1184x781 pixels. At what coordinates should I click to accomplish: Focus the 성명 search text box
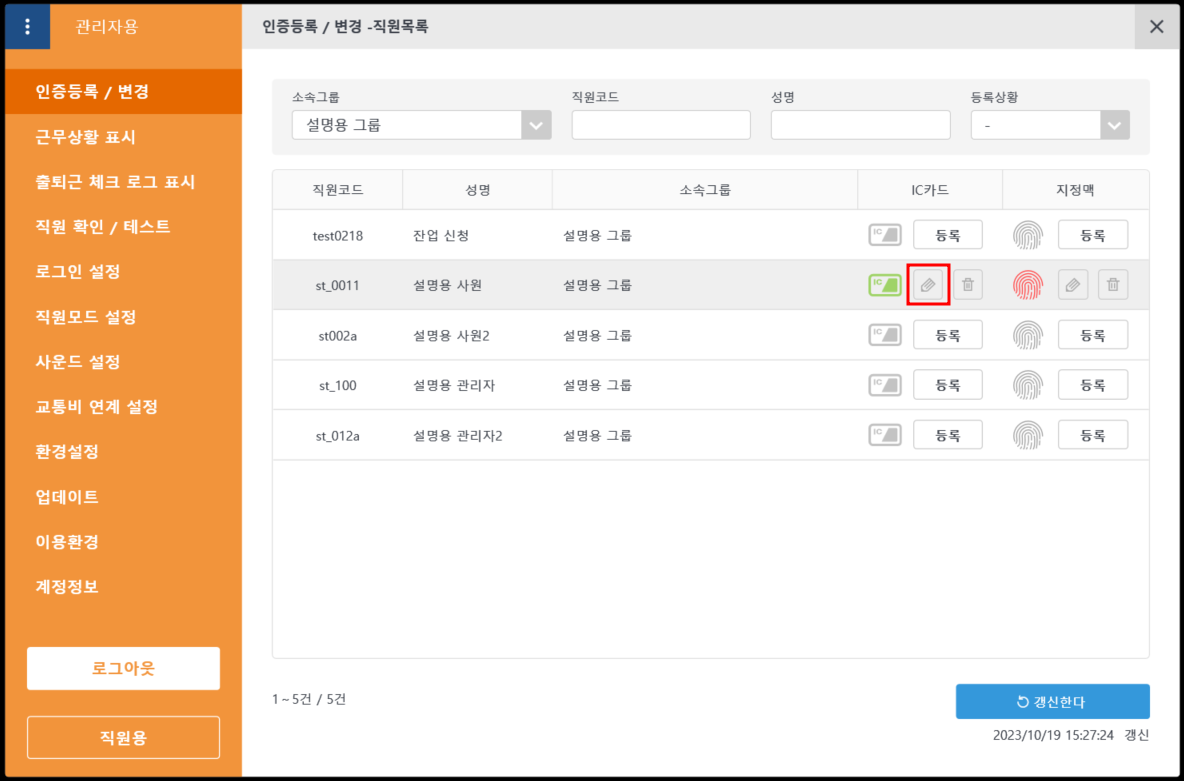point(860,125)
